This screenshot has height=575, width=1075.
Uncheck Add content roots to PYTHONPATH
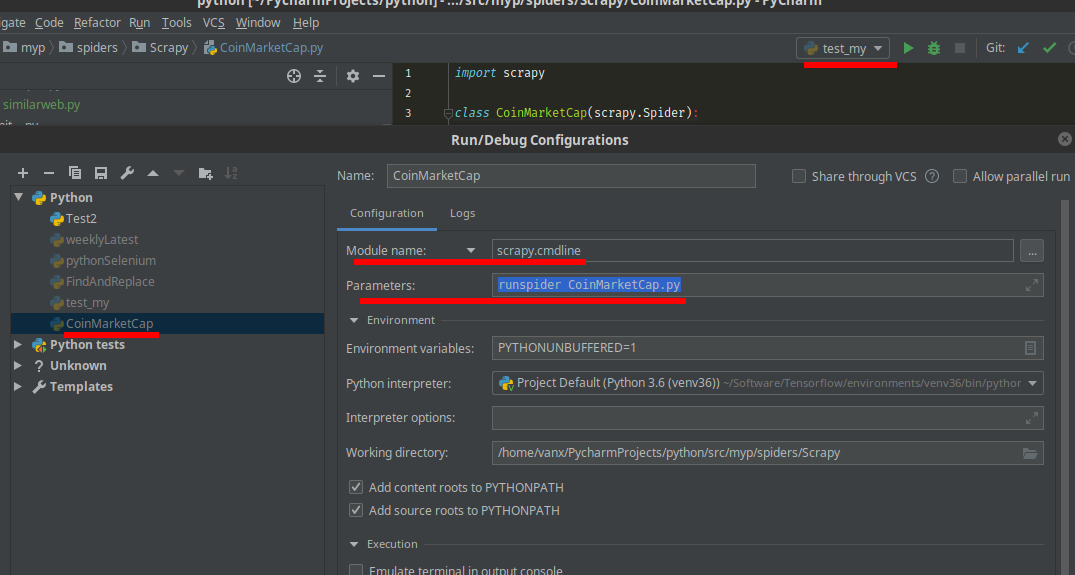(356, 487)
